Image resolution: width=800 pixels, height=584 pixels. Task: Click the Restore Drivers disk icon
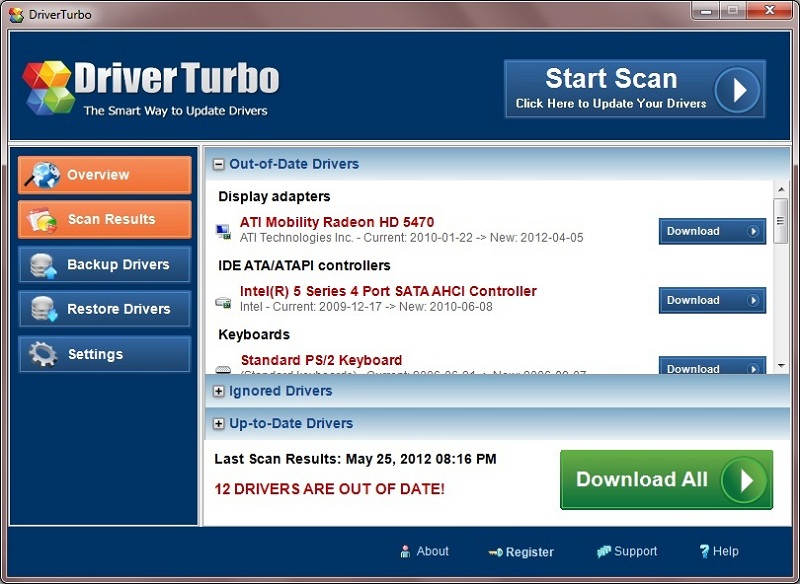point(43,309)
